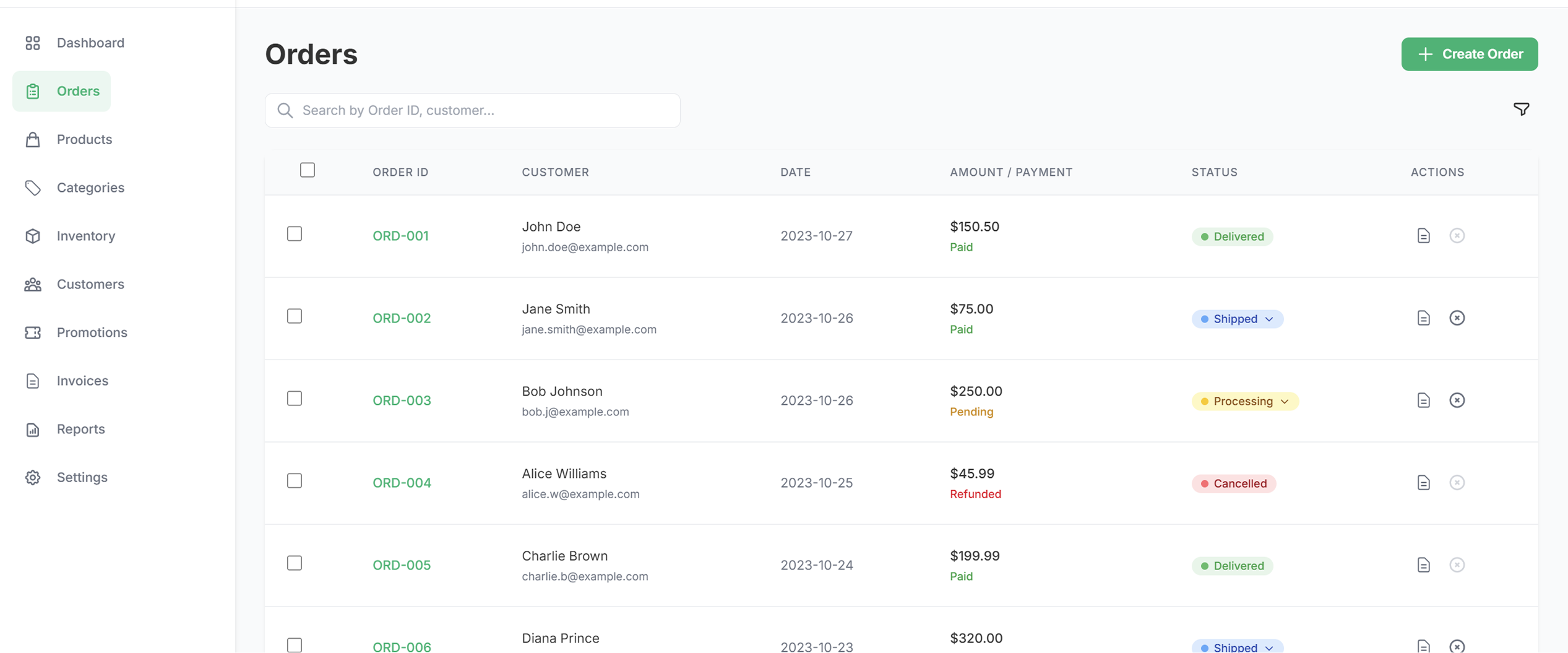
Task: Cancel order ORD-002 with the circle-x icon
Action: (x=1457, y=318)
